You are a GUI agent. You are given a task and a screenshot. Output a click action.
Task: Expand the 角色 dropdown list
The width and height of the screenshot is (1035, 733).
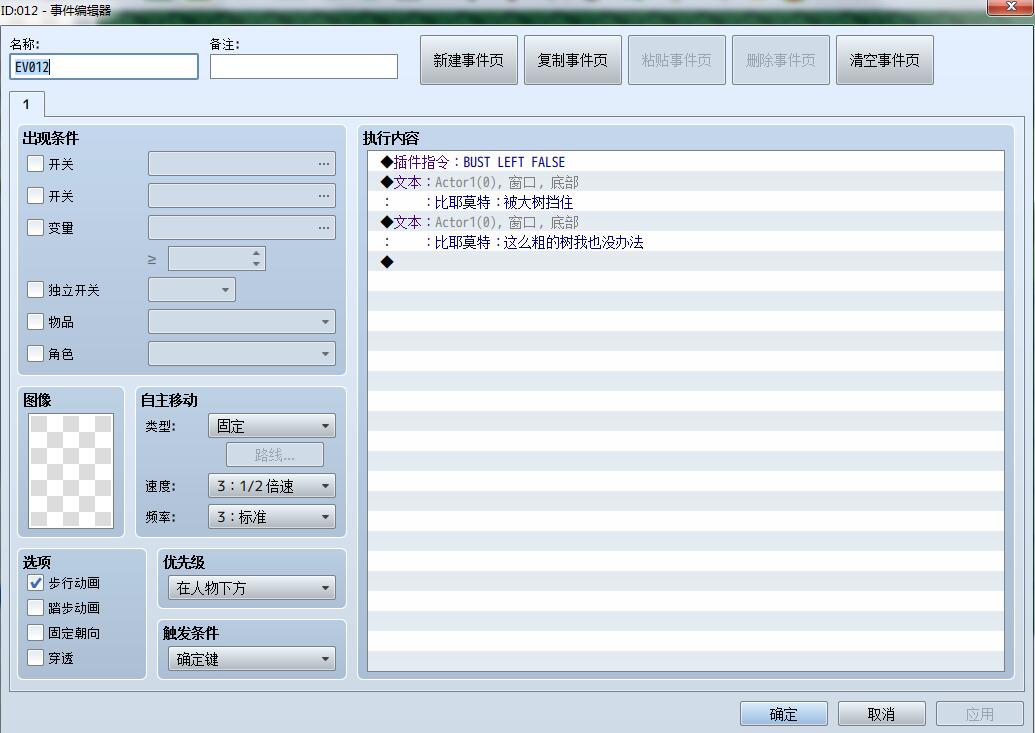point(242,354)
